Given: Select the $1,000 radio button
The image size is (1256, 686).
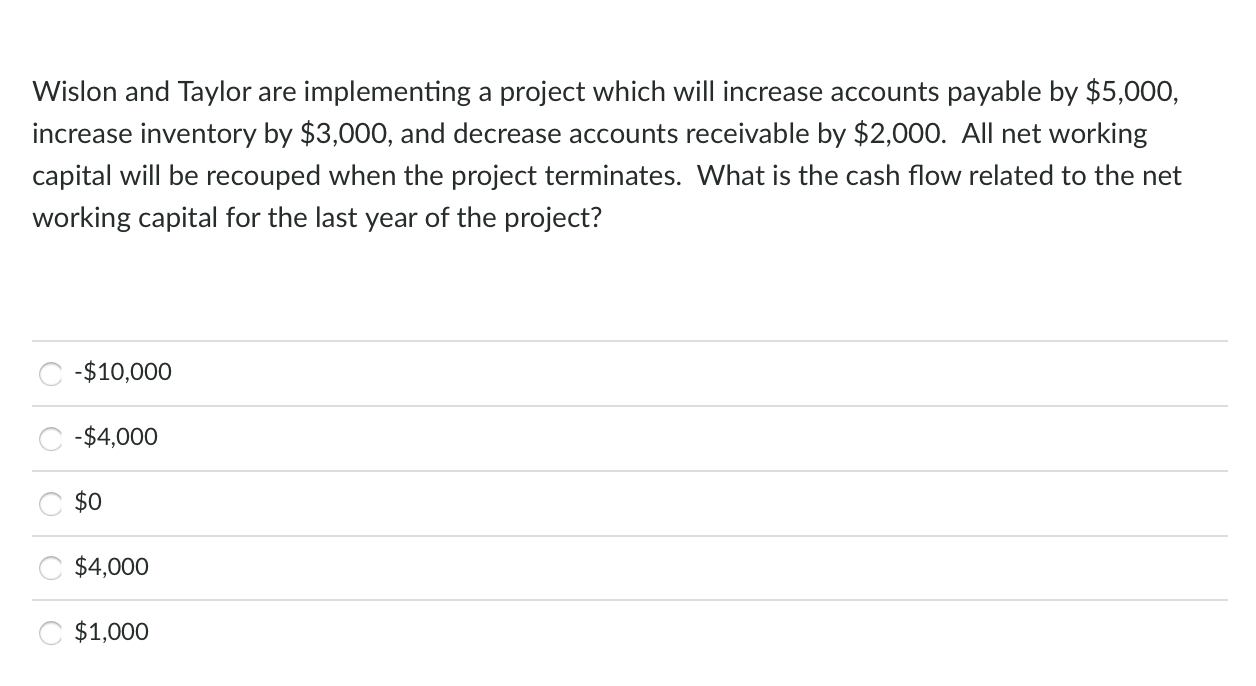Looking at the screenshot, I should click(x=50, y=632).
